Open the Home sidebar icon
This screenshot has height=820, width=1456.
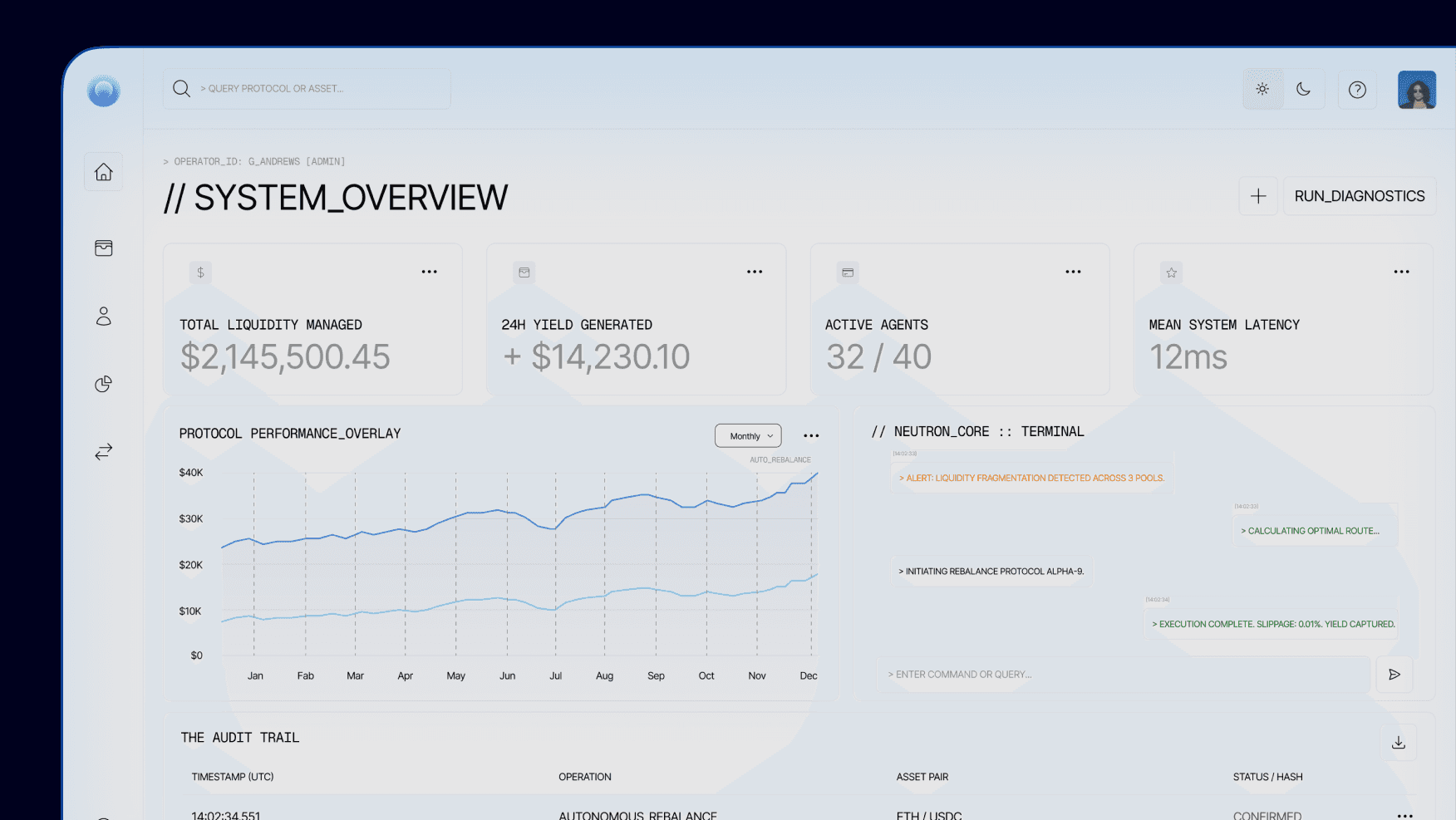pyautogui.click(x=104, y=172)
